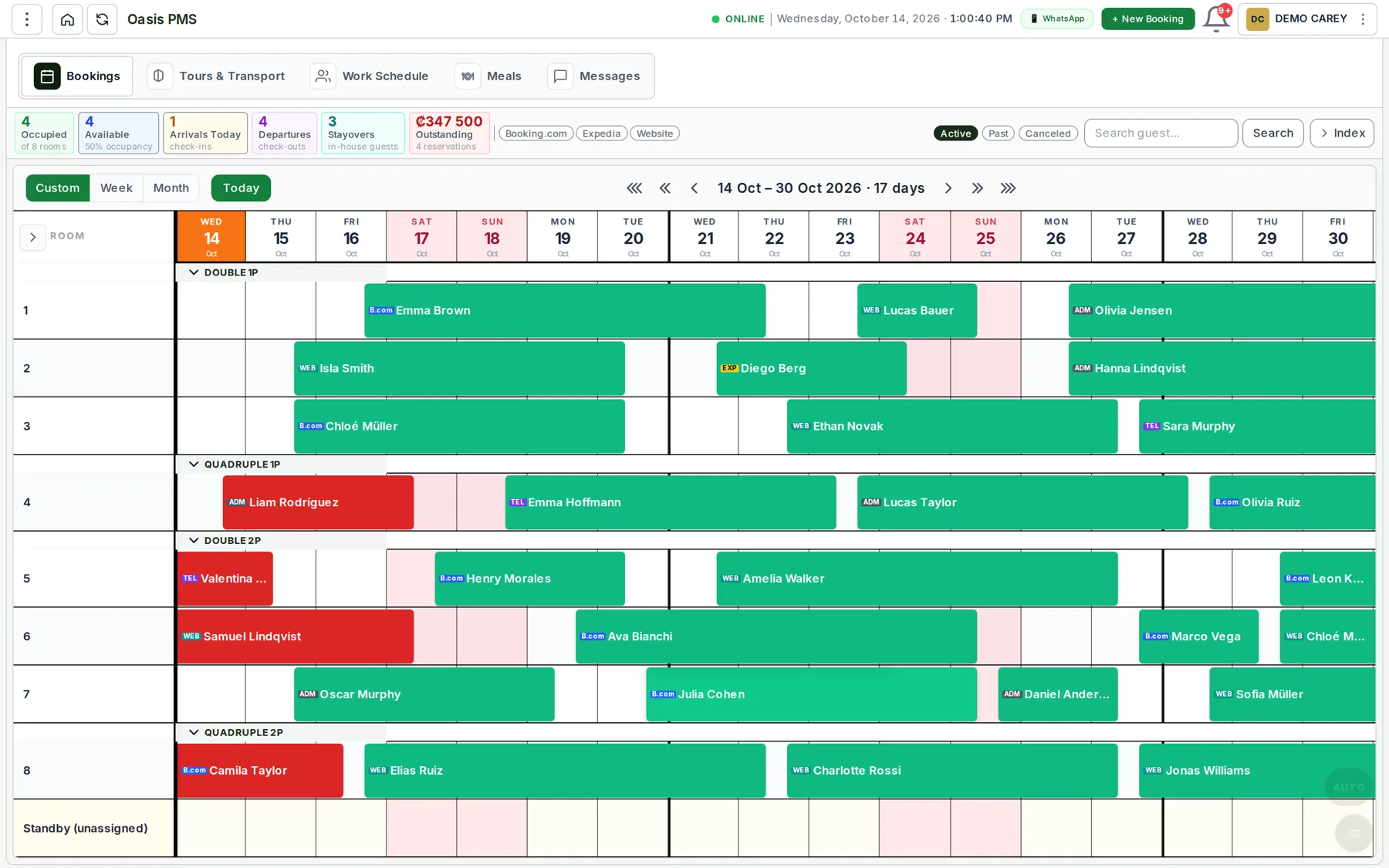Advance one day with single right chevron
The width and height of the screenshot is (1389, 868).
[948, 188]
